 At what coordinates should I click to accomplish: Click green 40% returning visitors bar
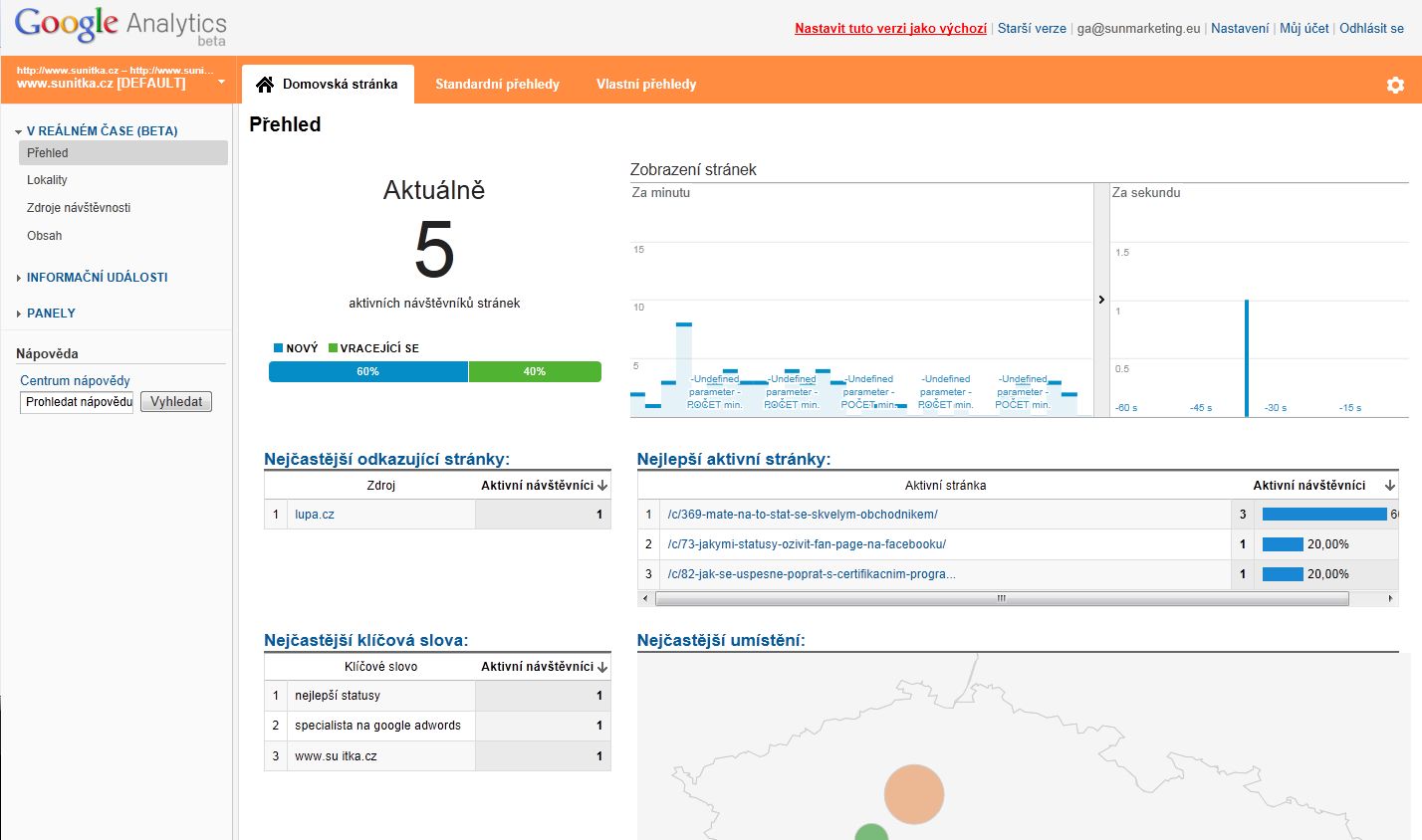[535, 371]
